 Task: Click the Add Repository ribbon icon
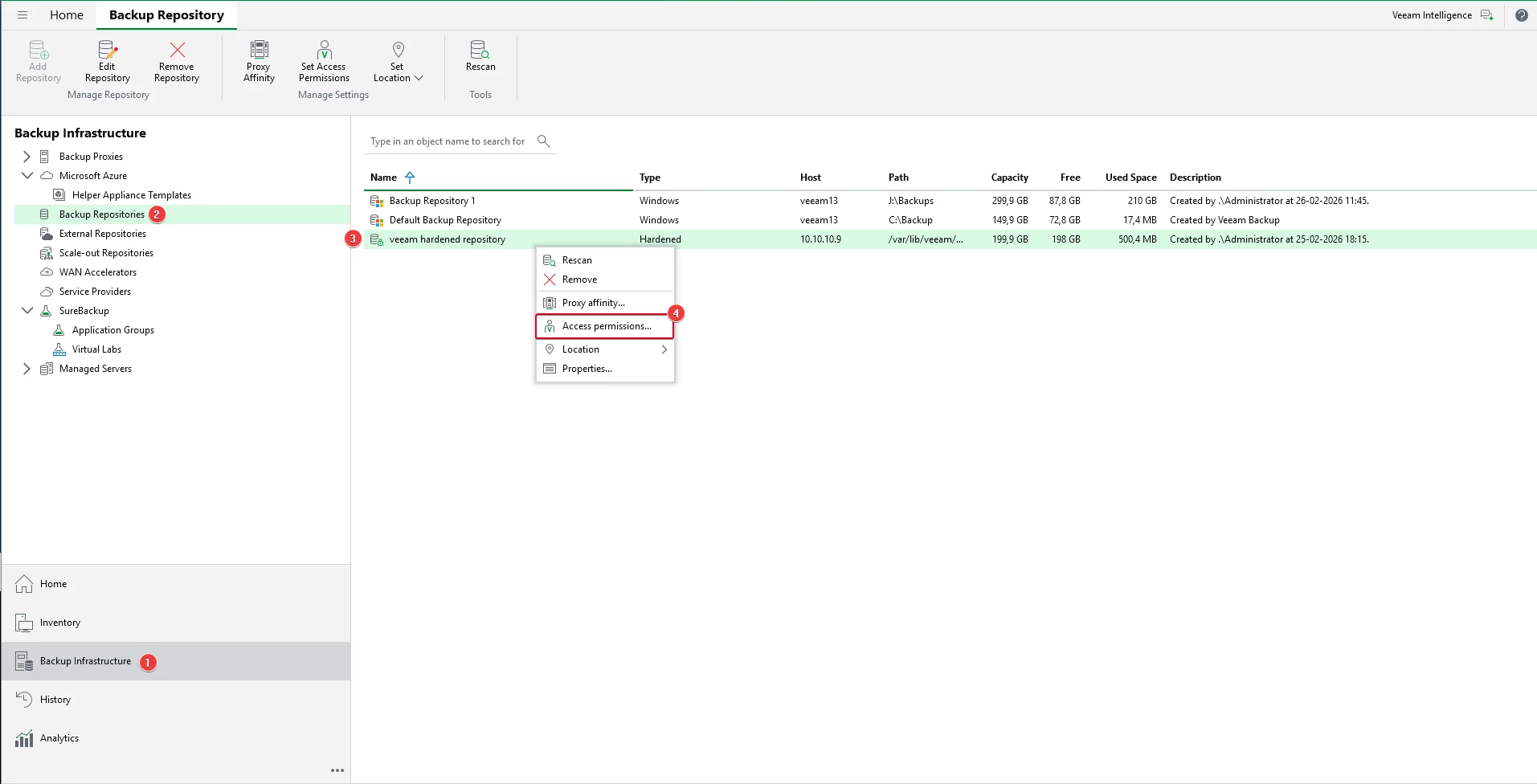point(39,50)
